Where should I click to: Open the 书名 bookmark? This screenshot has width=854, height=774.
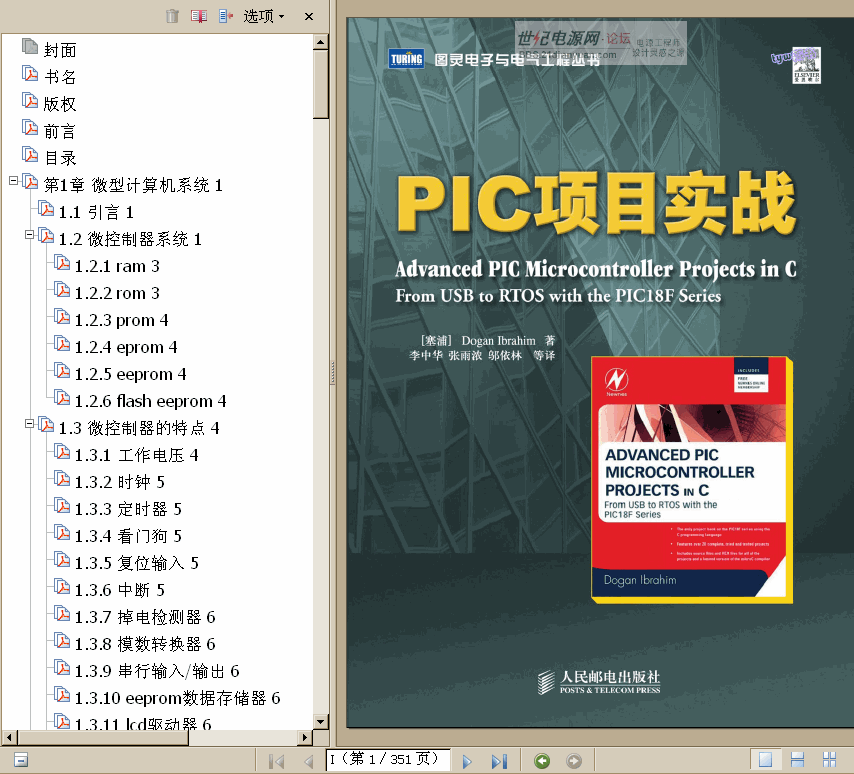[60, 77]
